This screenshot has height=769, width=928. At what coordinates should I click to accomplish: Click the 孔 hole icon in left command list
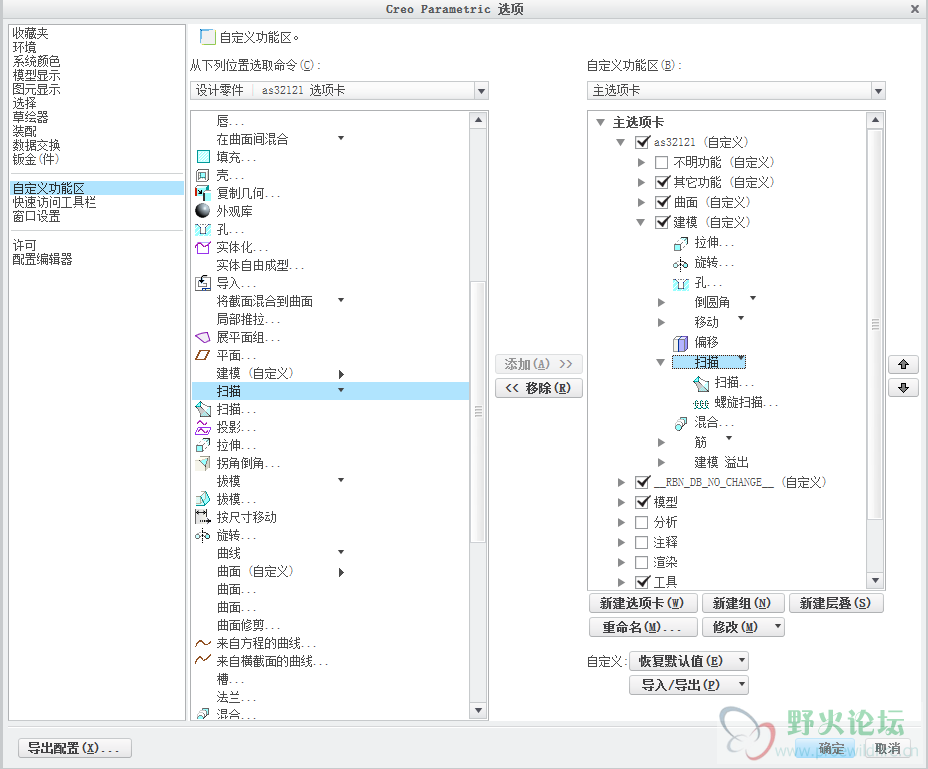(x=203, y=229)
